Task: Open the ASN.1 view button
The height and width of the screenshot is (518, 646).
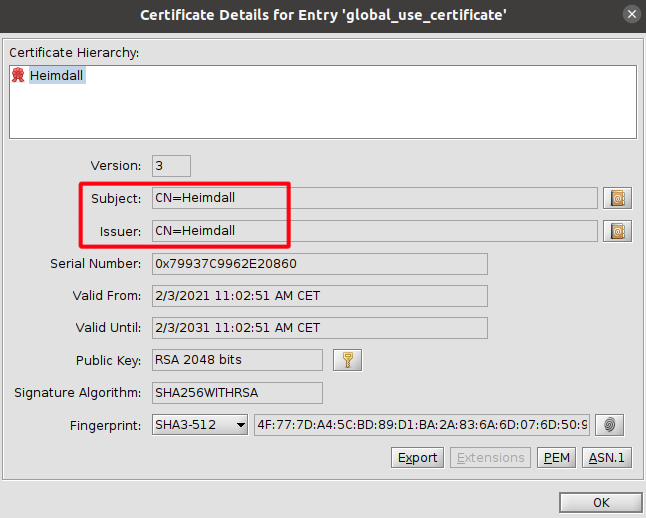Action: pyautogui.click(x=608, y=457)
